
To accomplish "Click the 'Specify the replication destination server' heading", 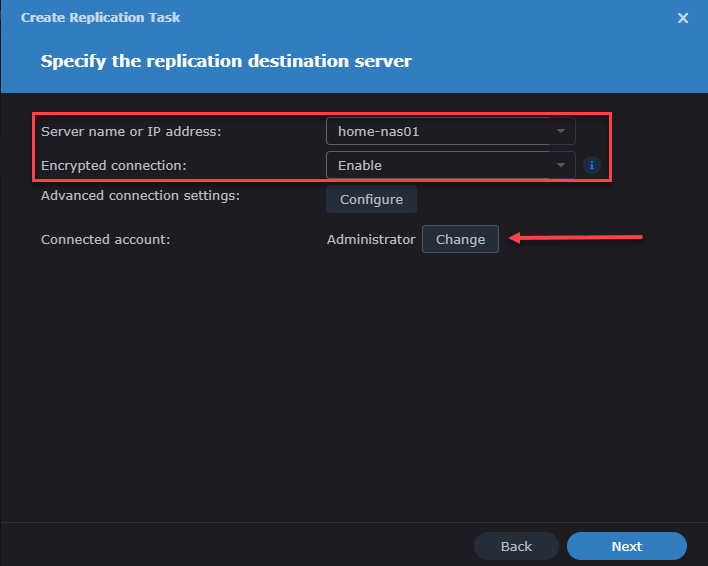I will tap(226, 61).
